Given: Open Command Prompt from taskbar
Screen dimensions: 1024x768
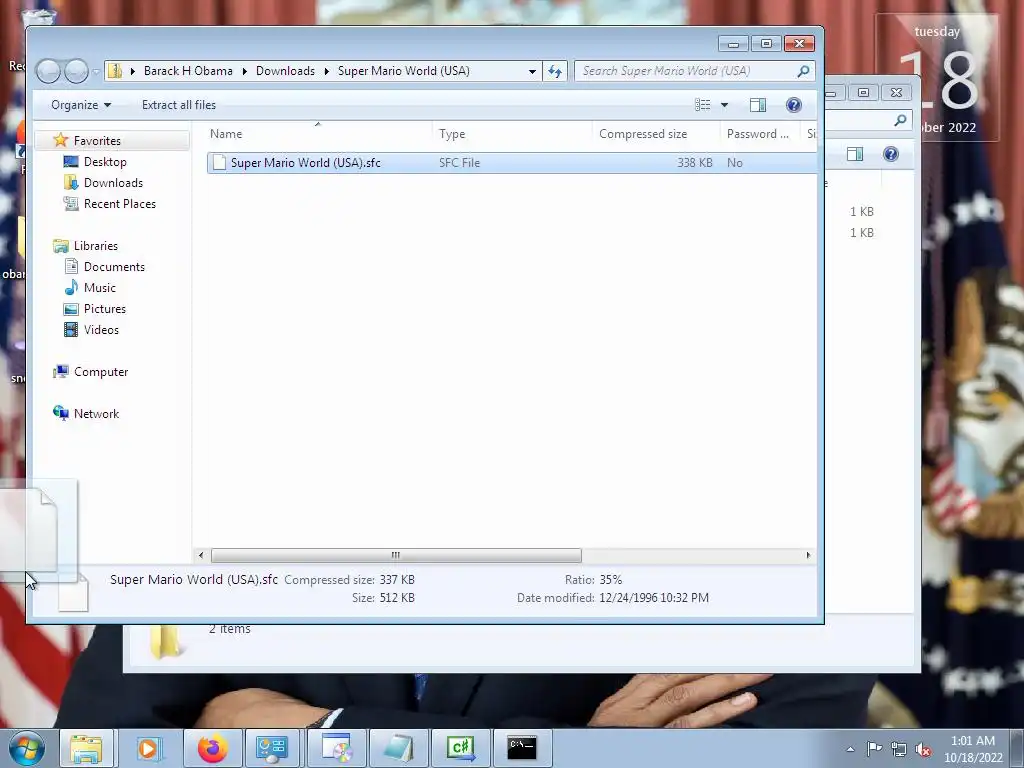Looking at the screenshot, I should click(x=522, y=748).
